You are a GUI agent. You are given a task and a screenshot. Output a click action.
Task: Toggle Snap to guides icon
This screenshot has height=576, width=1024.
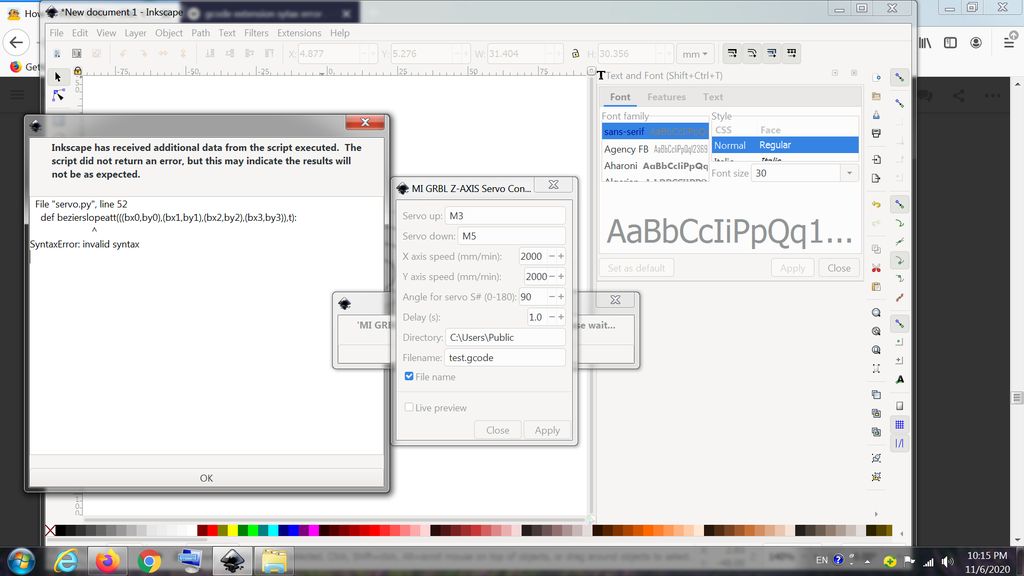pyautogui.click(x=900, y=443)
